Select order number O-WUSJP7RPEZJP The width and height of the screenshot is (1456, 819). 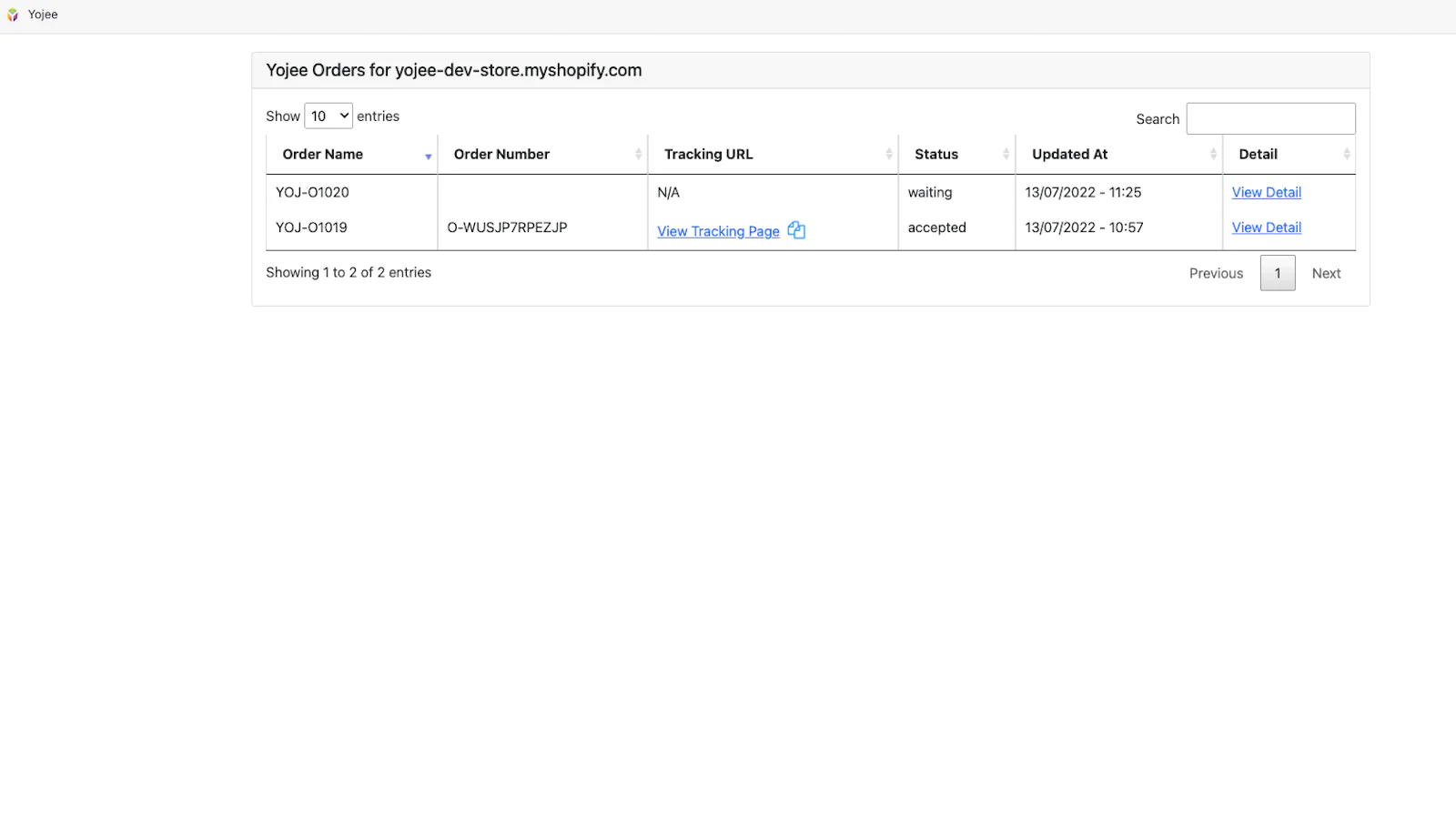[507, 227]
